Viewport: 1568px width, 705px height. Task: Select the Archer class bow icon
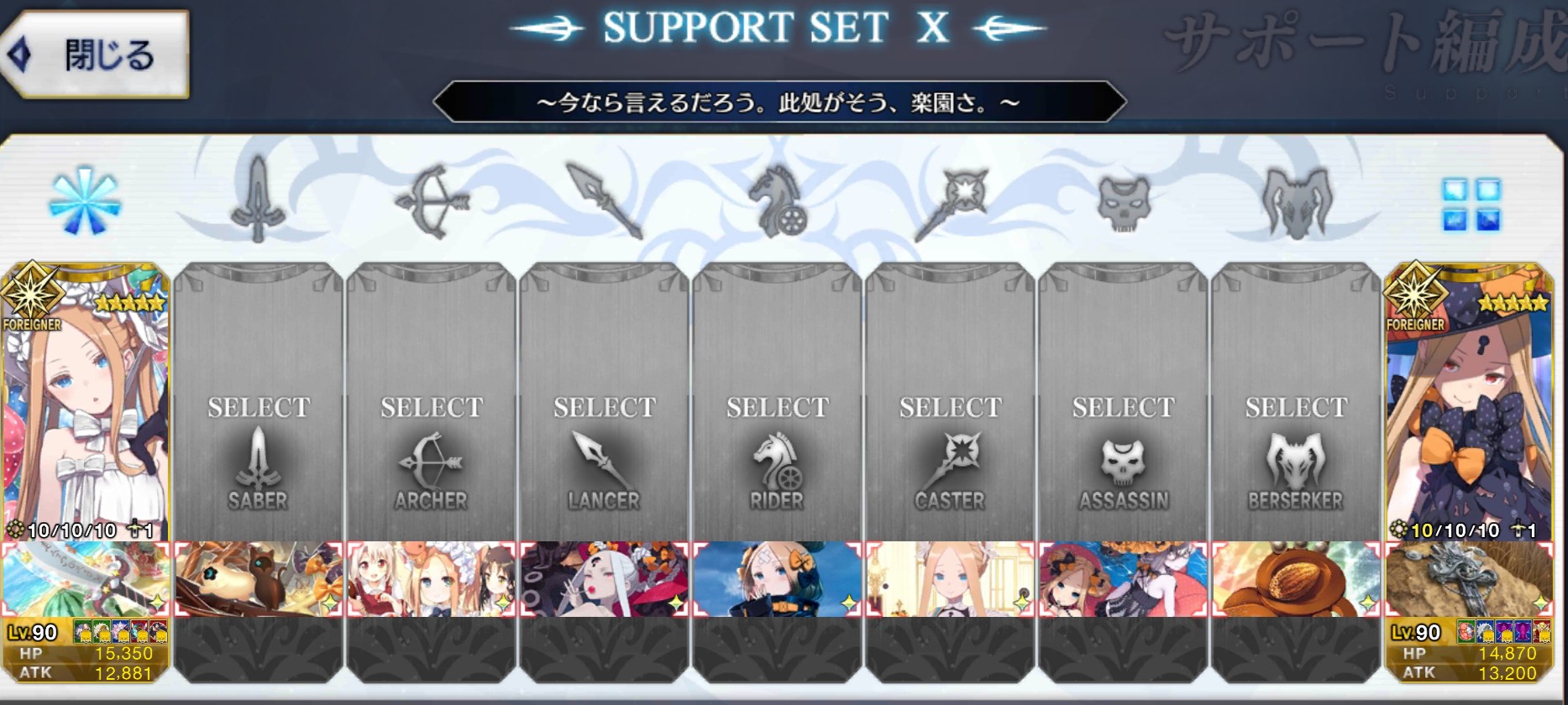tap(432, 201)
